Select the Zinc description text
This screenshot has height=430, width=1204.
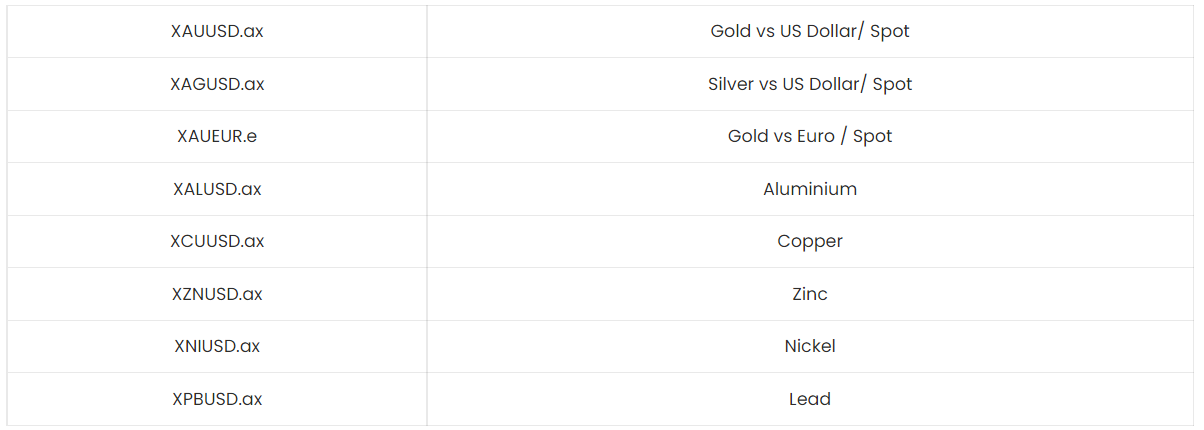pyautogui.click(x=810, y=294)
